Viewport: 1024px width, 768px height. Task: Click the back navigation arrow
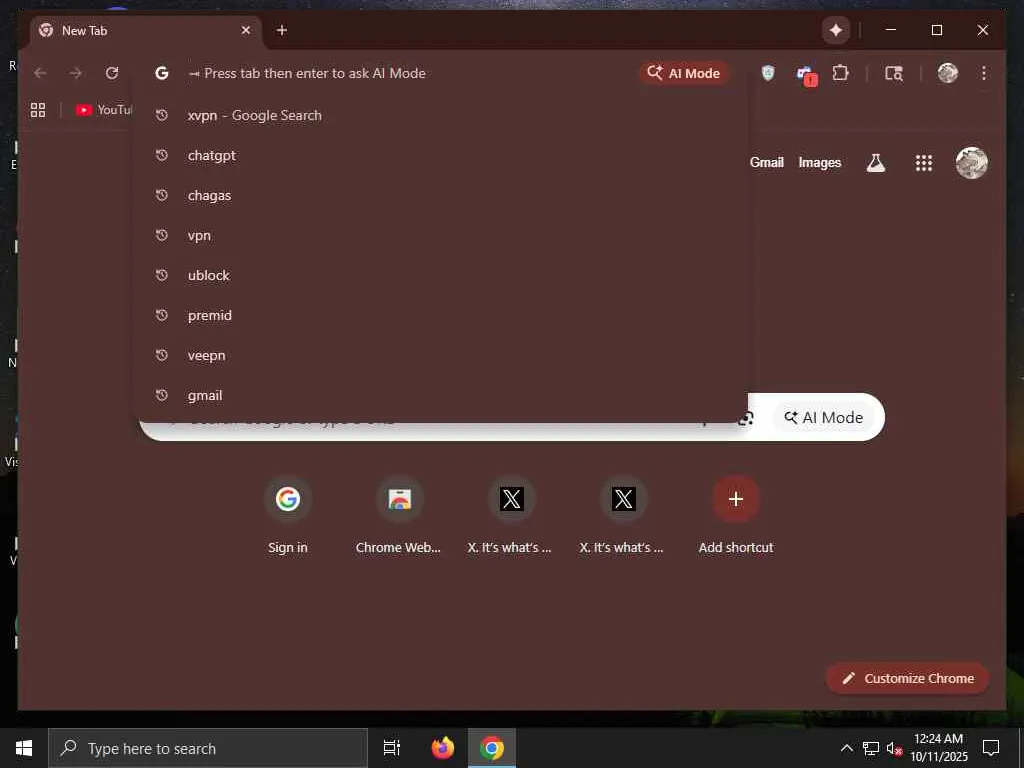(x=40, y=73)
